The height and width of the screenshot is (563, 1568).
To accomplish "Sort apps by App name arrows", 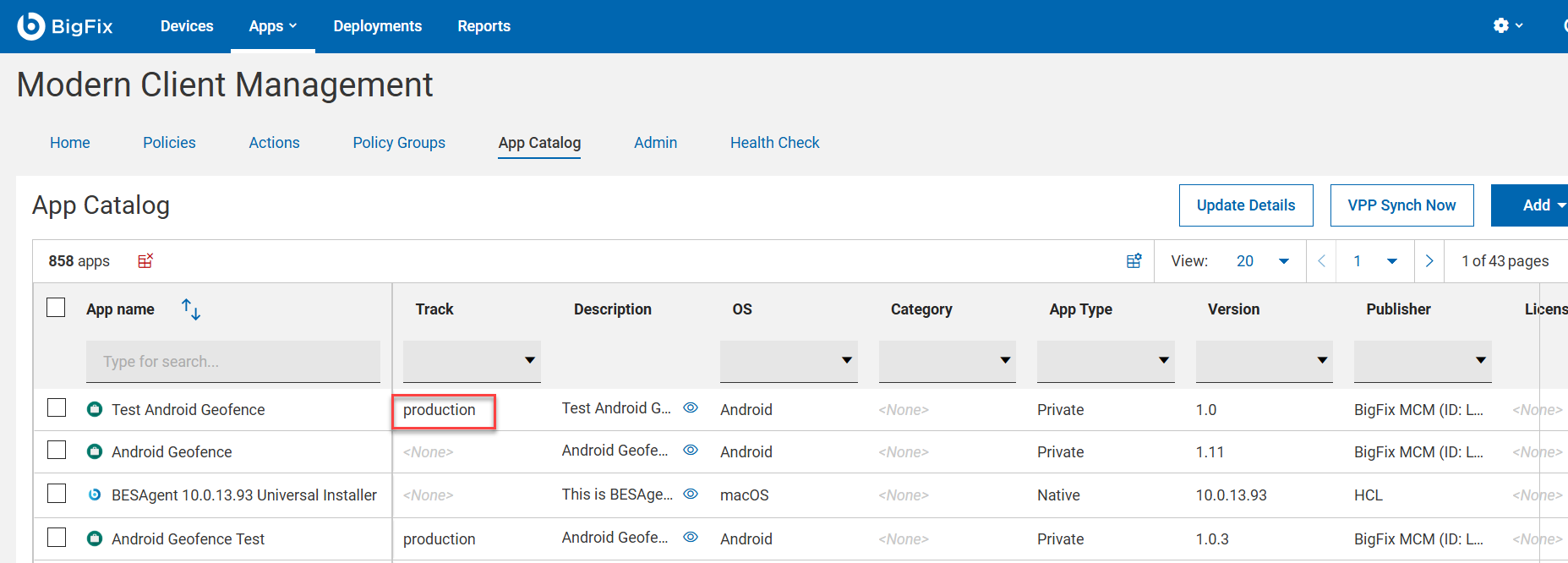I will [191, 309].
